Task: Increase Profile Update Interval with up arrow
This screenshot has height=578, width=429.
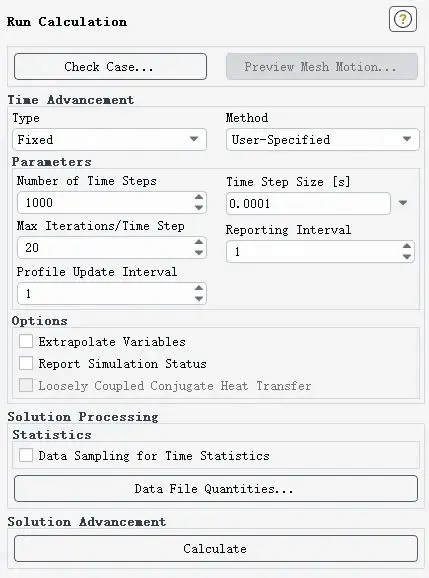Action: coord(199,288)
